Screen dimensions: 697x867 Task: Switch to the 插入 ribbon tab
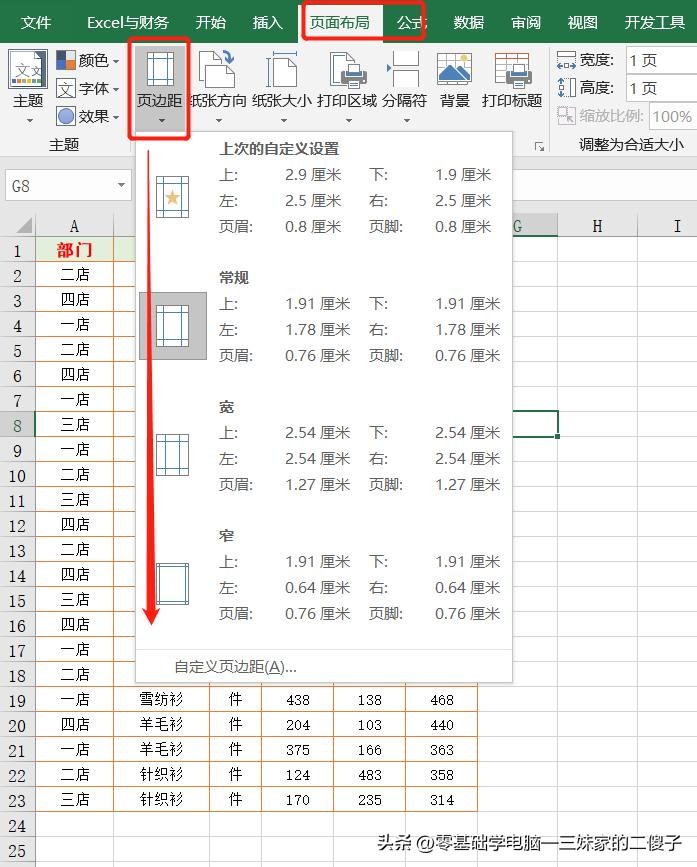click(x=267, y=22)
